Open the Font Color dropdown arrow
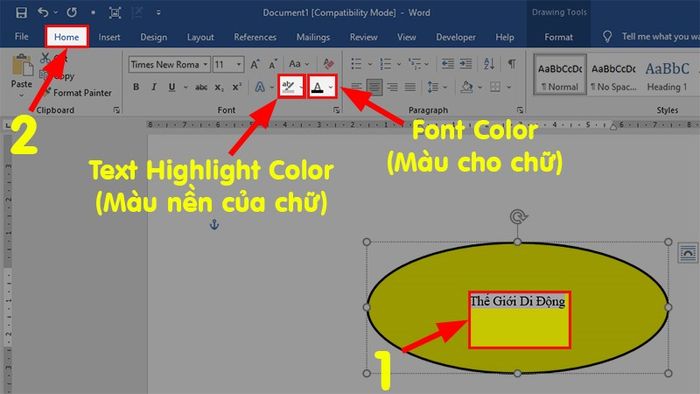700x394 pixels. tap(331, 87)
